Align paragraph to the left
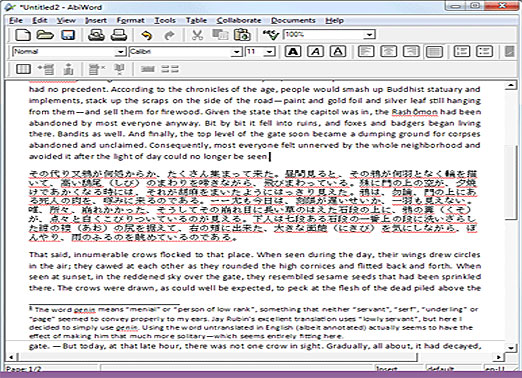The image size is (522, 378). pos(366,51)
